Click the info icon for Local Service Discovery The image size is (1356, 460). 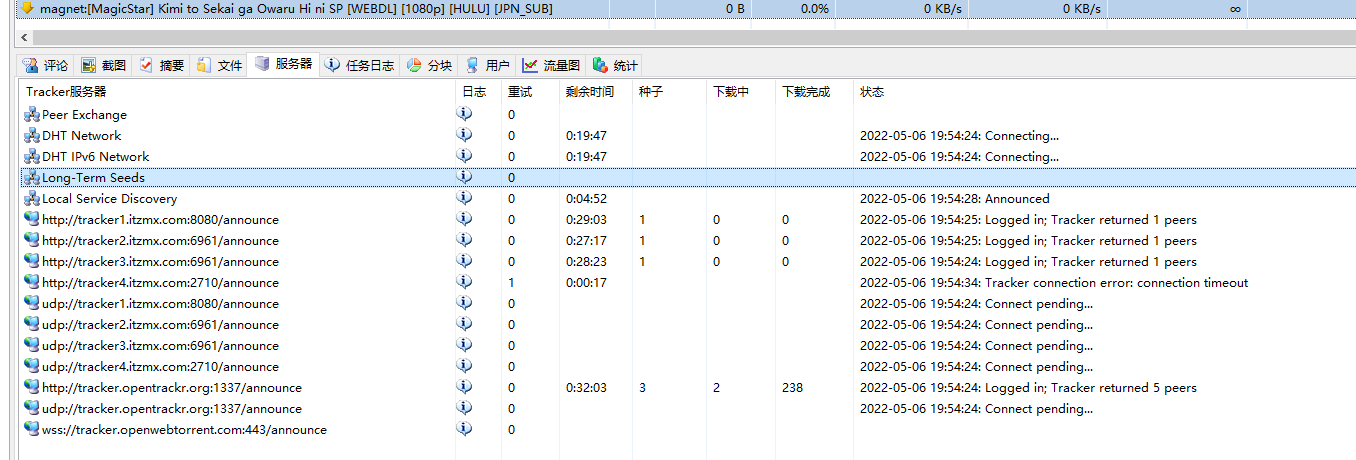point(464,198)
